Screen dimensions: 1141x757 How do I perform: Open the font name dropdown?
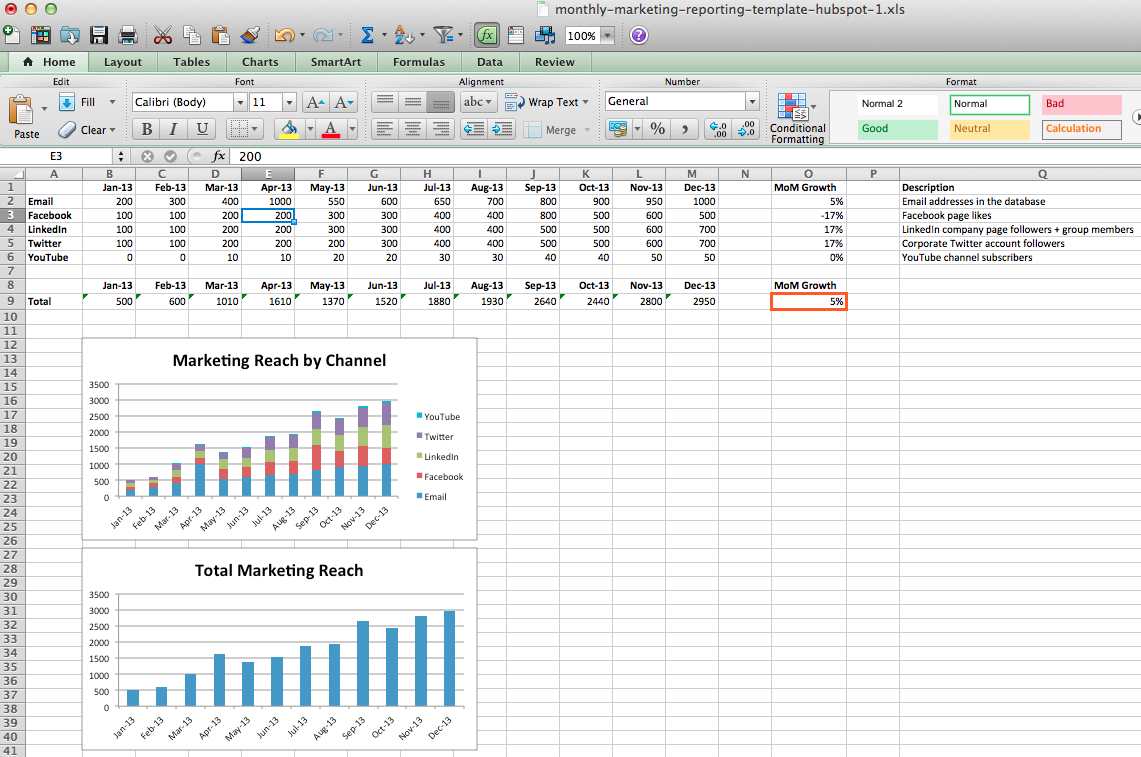pyautogui.click(x=240, y=102)
